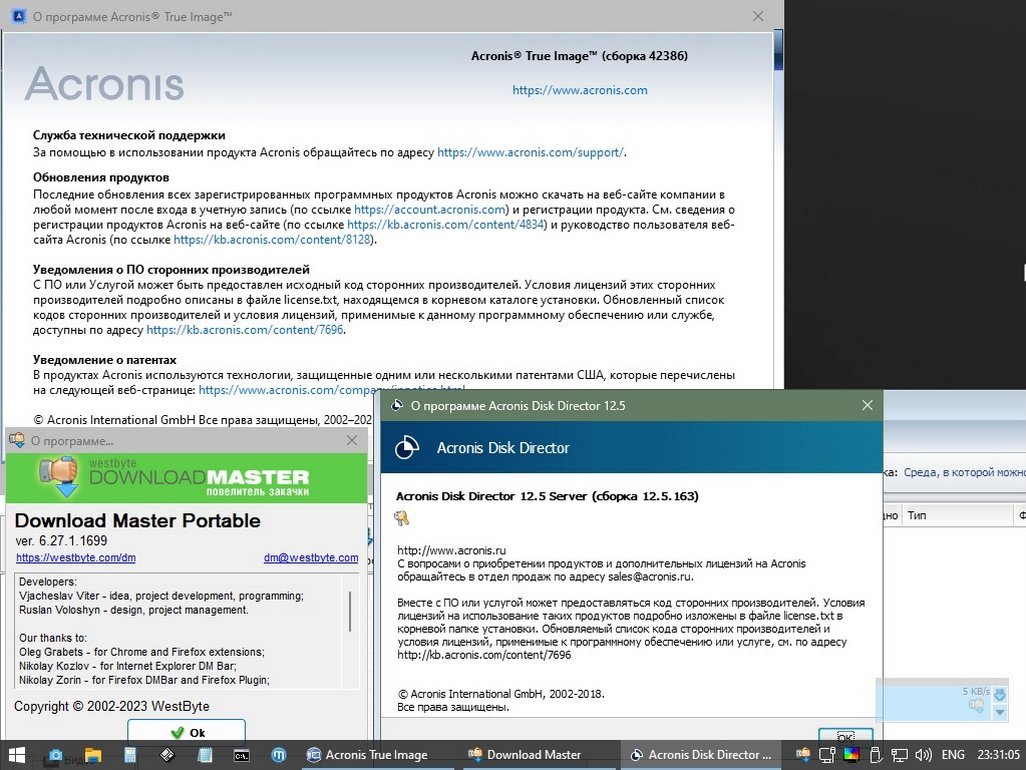This screenshot has height=770, width=1026.
Task: Open File Explorer from the taskbar
Action: tap(93, 755)
